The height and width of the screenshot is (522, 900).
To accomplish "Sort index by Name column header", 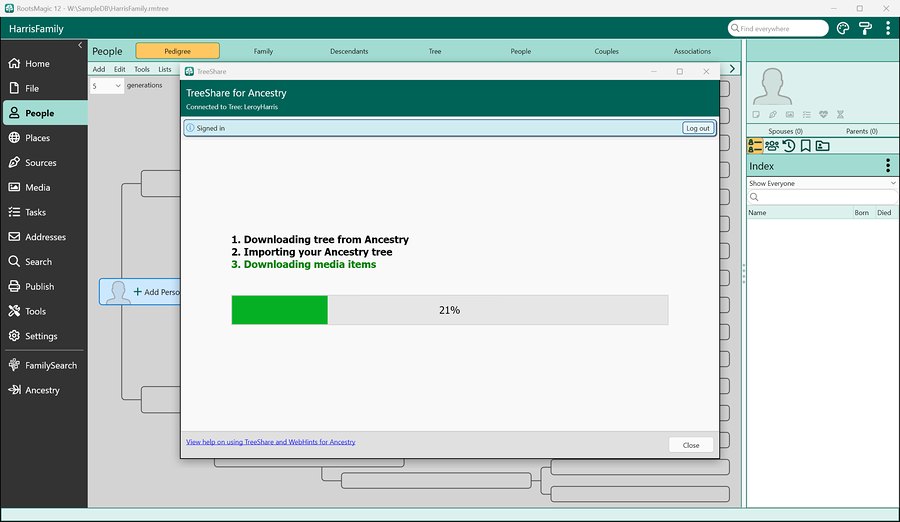I will [800, 212].
